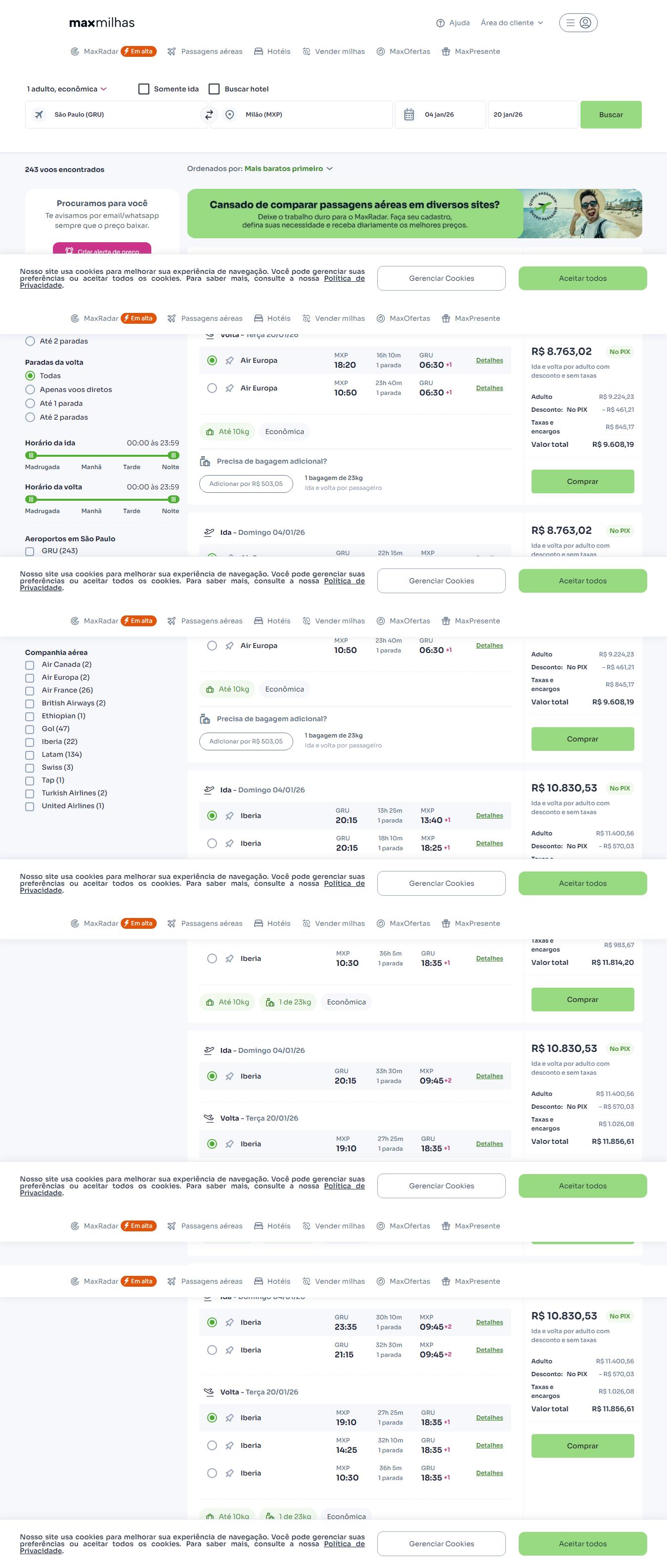
Task: Click left handle of Horário da ida slider
Action: click(x=31, y=455)
